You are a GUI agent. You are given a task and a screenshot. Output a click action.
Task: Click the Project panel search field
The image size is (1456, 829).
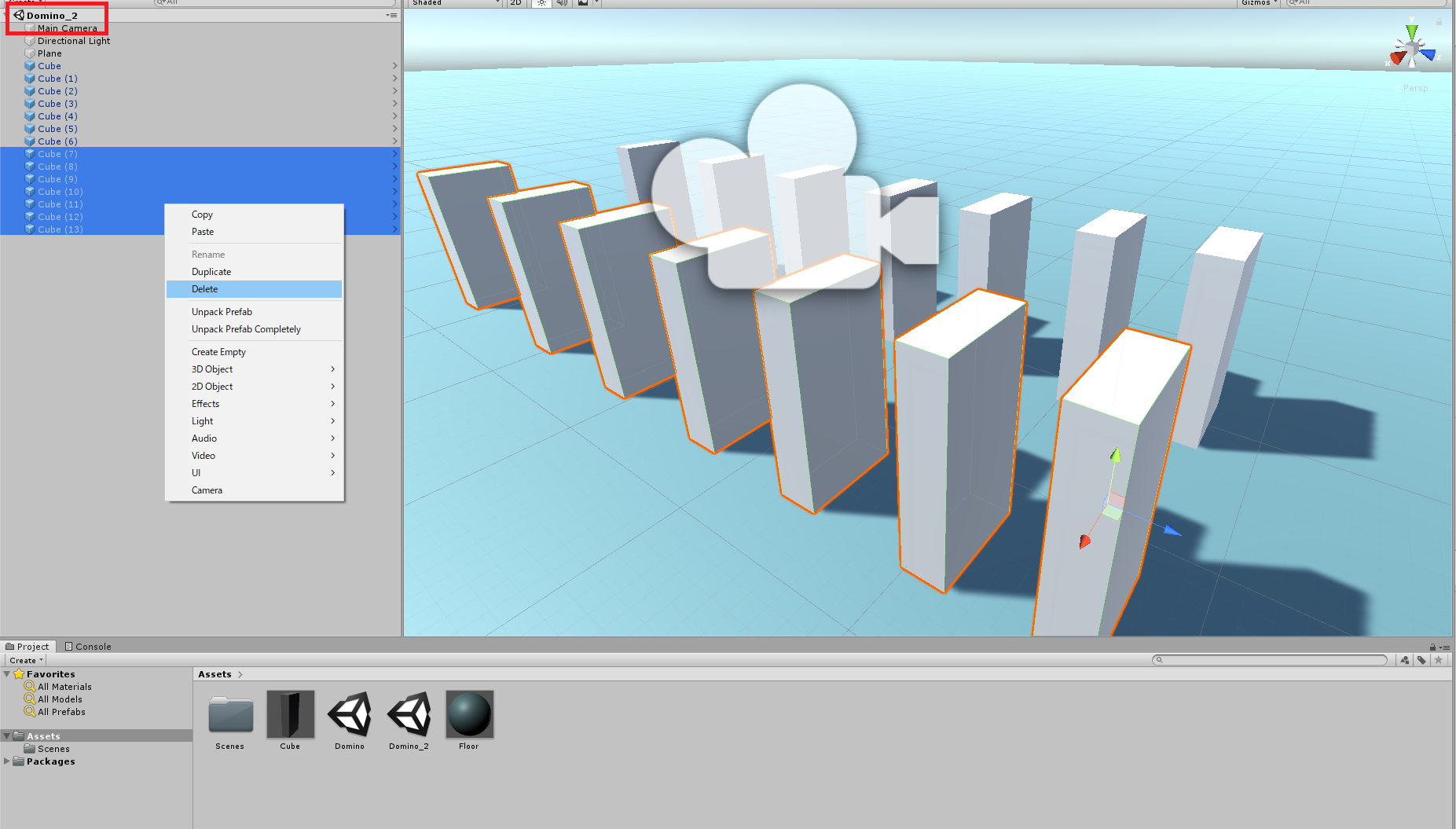point(1270,660)
